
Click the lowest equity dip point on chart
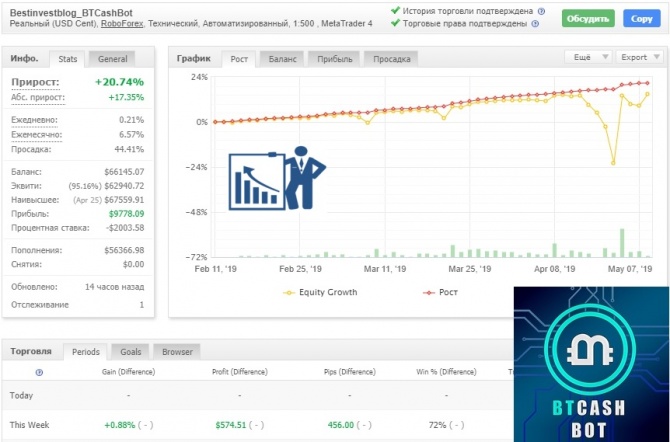(x=613, y=163)
